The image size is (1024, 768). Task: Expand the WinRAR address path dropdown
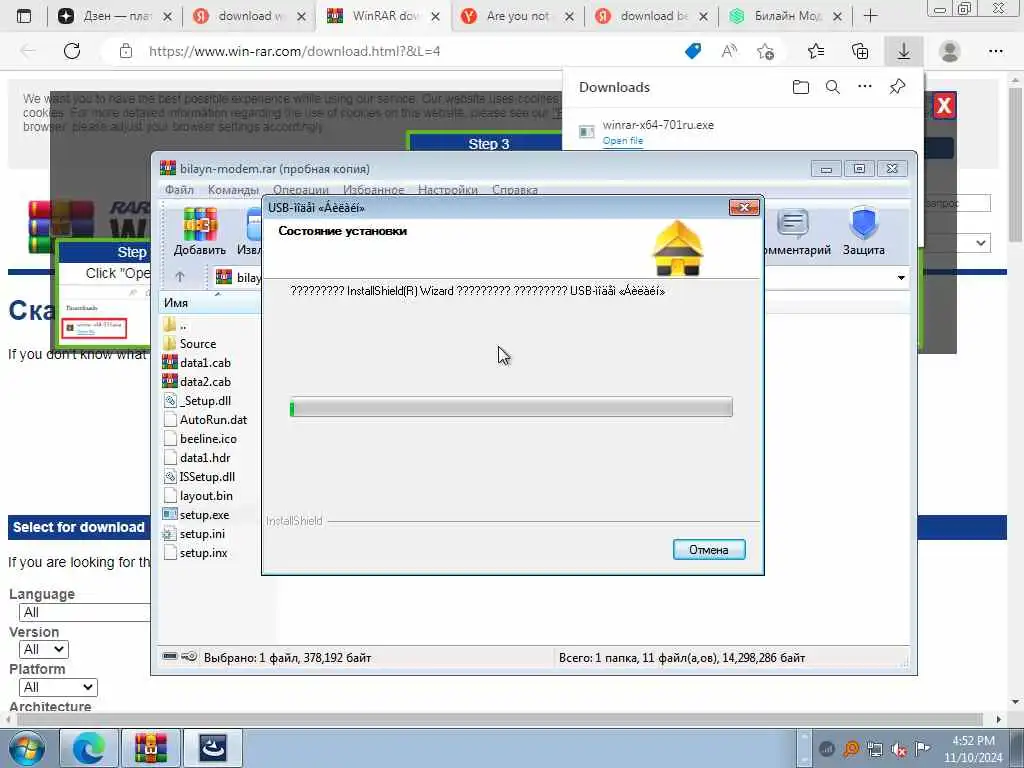[x=901, y=278]
